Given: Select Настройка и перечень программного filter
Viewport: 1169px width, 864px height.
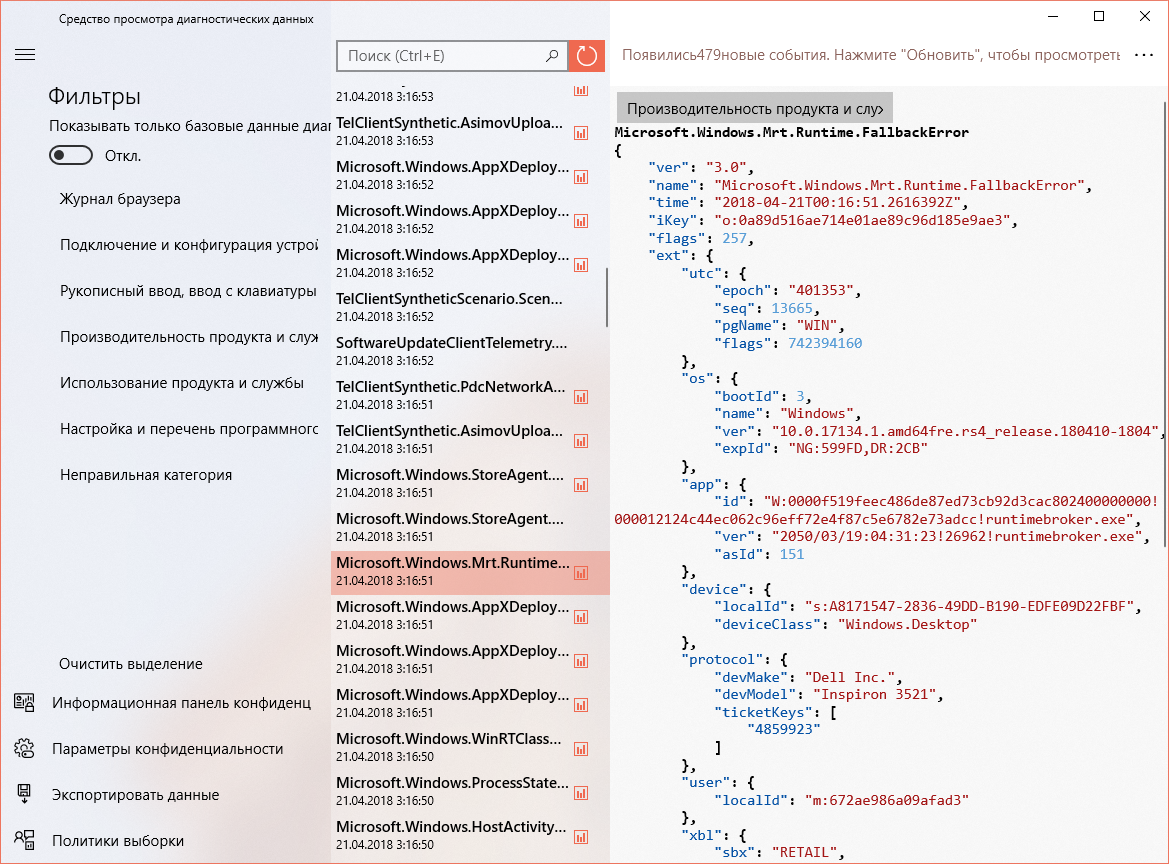Looking at the screenshot, I should pos(189,429).
